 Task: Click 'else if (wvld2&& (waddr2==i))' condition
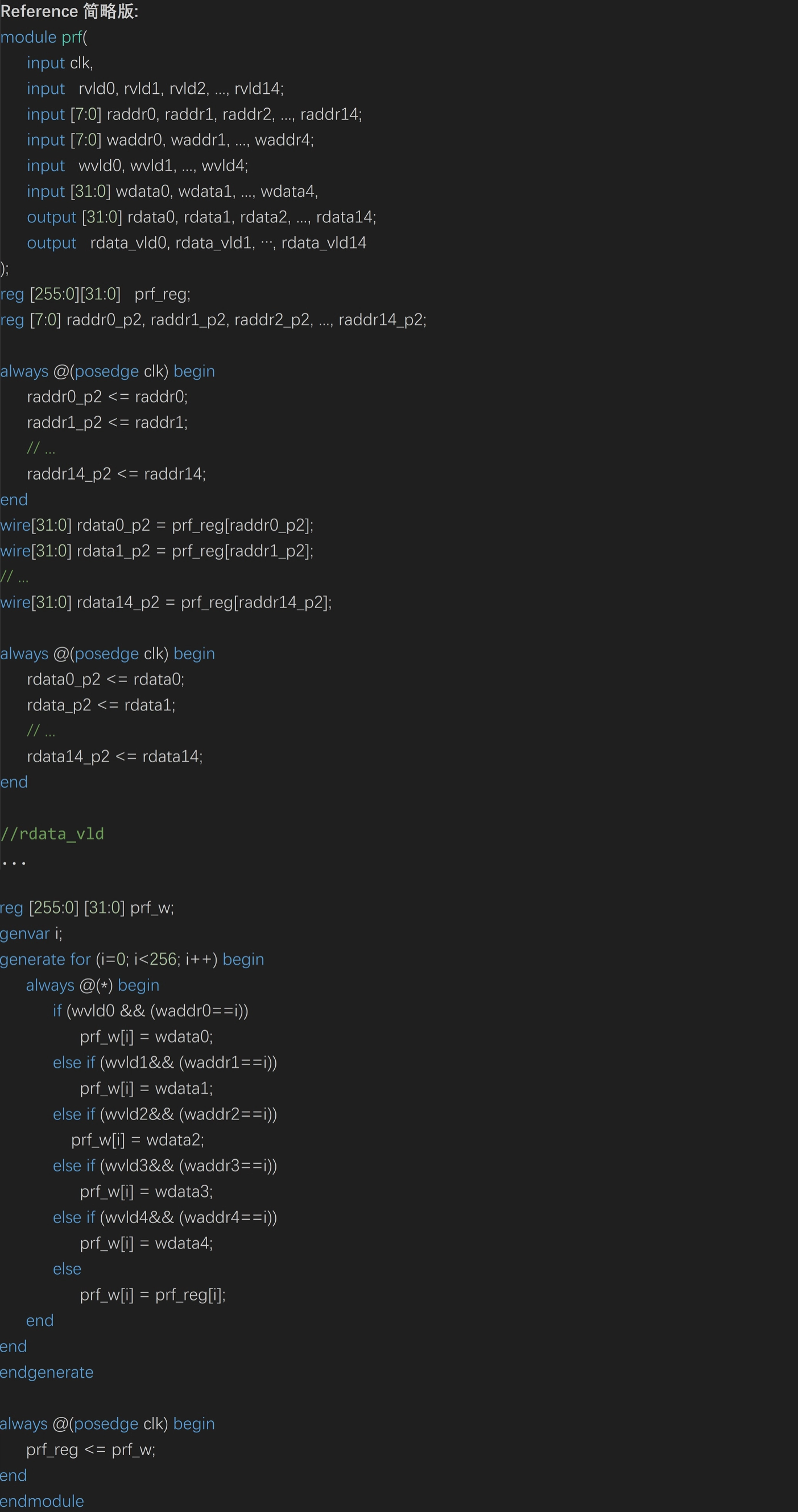165,1114
